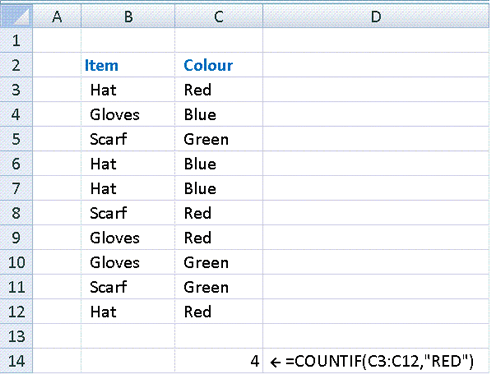
Task: Select column B header
Action: (128, 16)
